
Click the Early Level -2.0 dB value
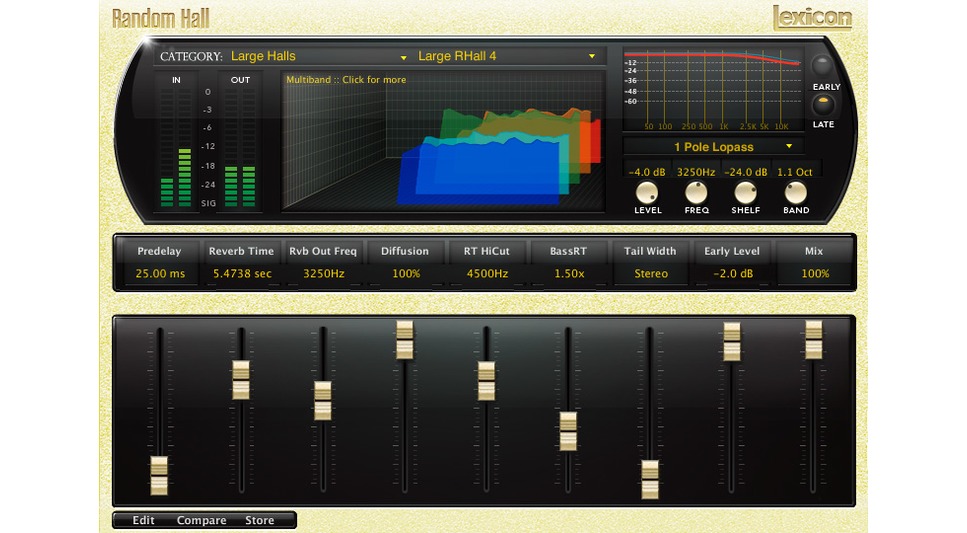(x=733, y=273)
